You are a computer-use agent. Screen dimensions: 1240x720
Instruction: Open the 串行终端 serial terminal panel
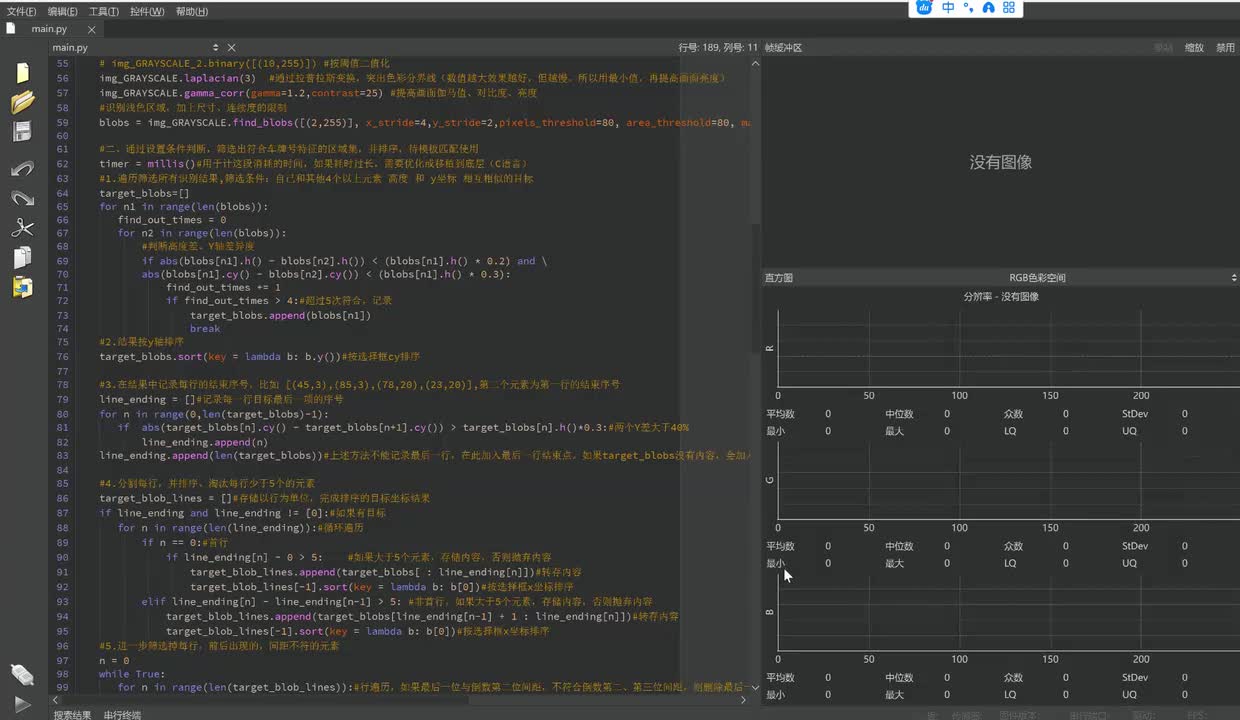coord(122,714)
